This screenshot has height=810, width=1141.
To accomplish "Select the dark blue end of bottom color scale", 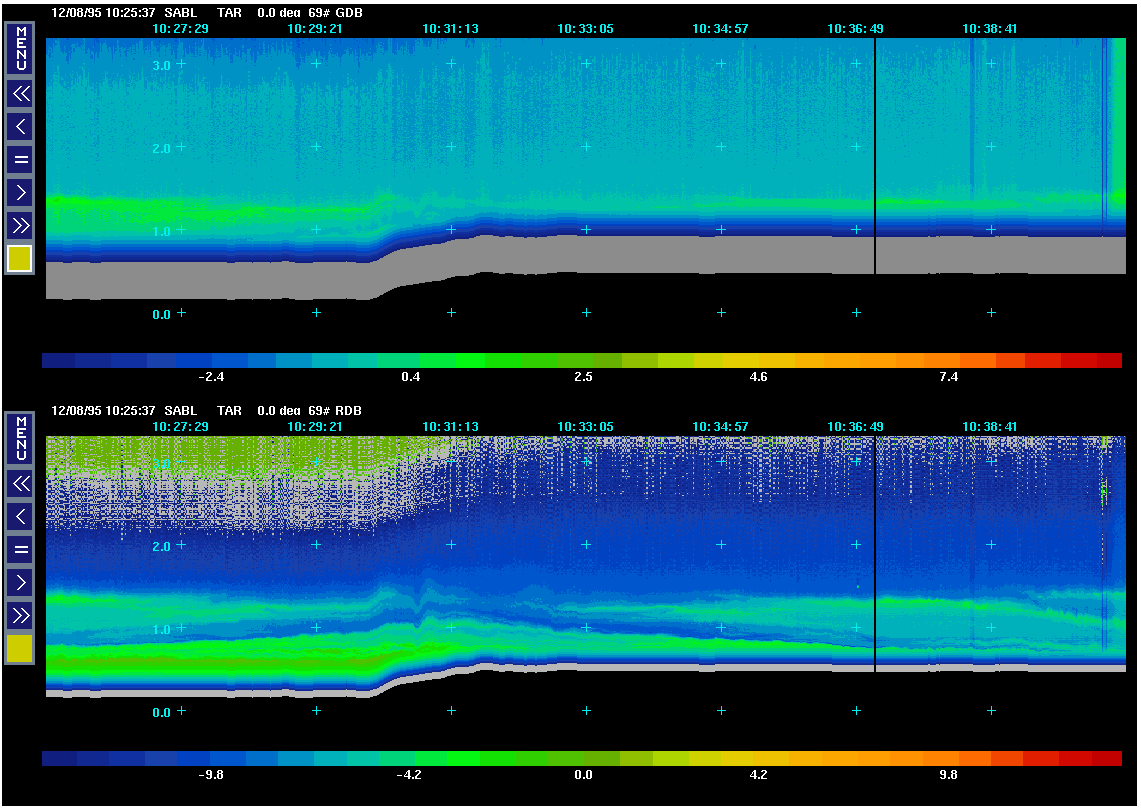I will (x=58, y=758).
